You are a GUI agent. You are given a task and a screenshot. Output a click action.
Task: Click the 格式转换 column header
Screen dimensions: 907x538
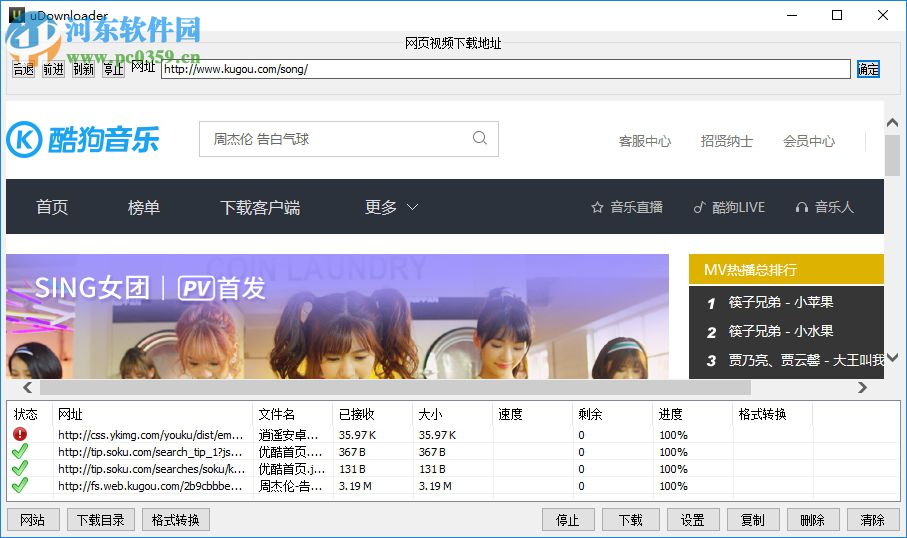[x=762, y=414]
